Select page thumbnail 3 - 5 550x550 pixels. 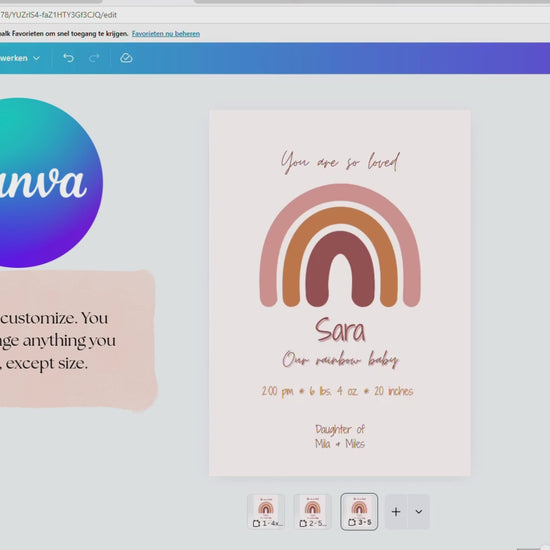pyautogui.click(x=359, y=511)
